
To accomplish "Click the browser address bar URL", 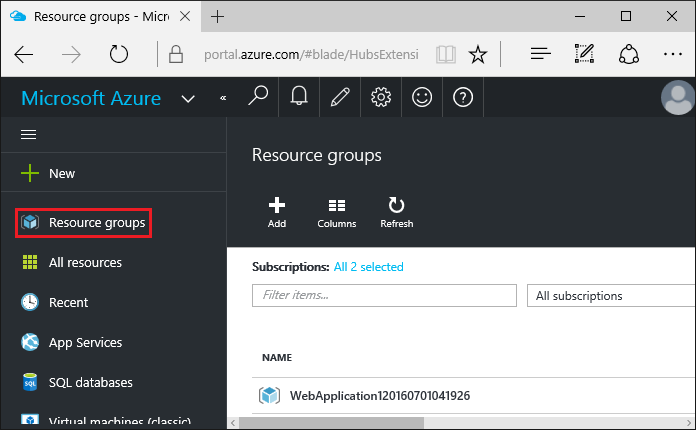I will (311, 55).
